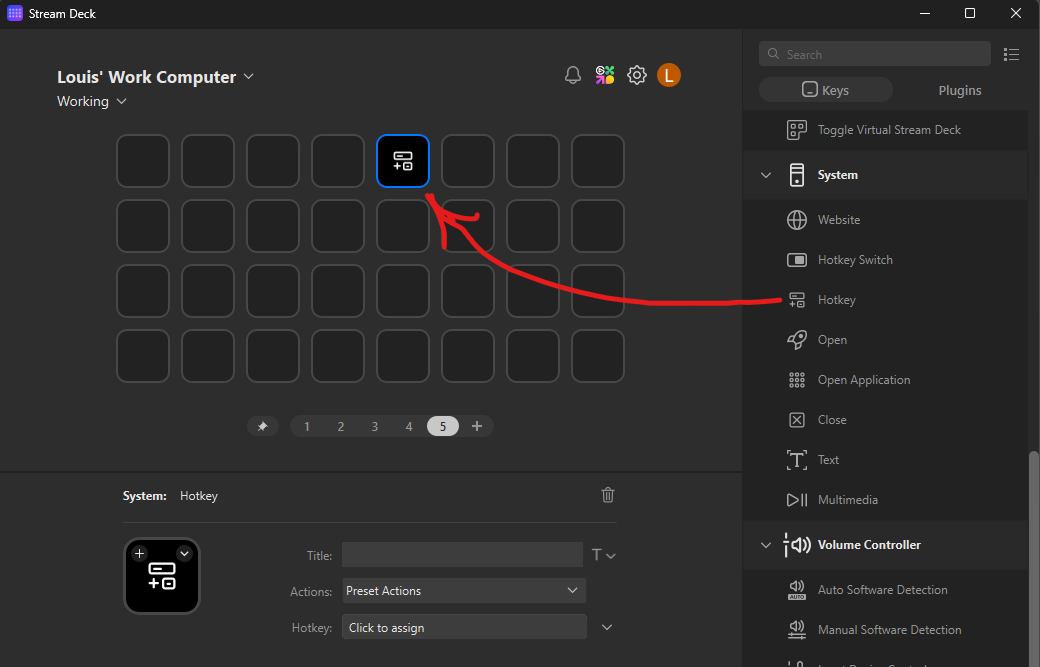Delete the Hotkey action with the trash button

click(x=607, y=495)
